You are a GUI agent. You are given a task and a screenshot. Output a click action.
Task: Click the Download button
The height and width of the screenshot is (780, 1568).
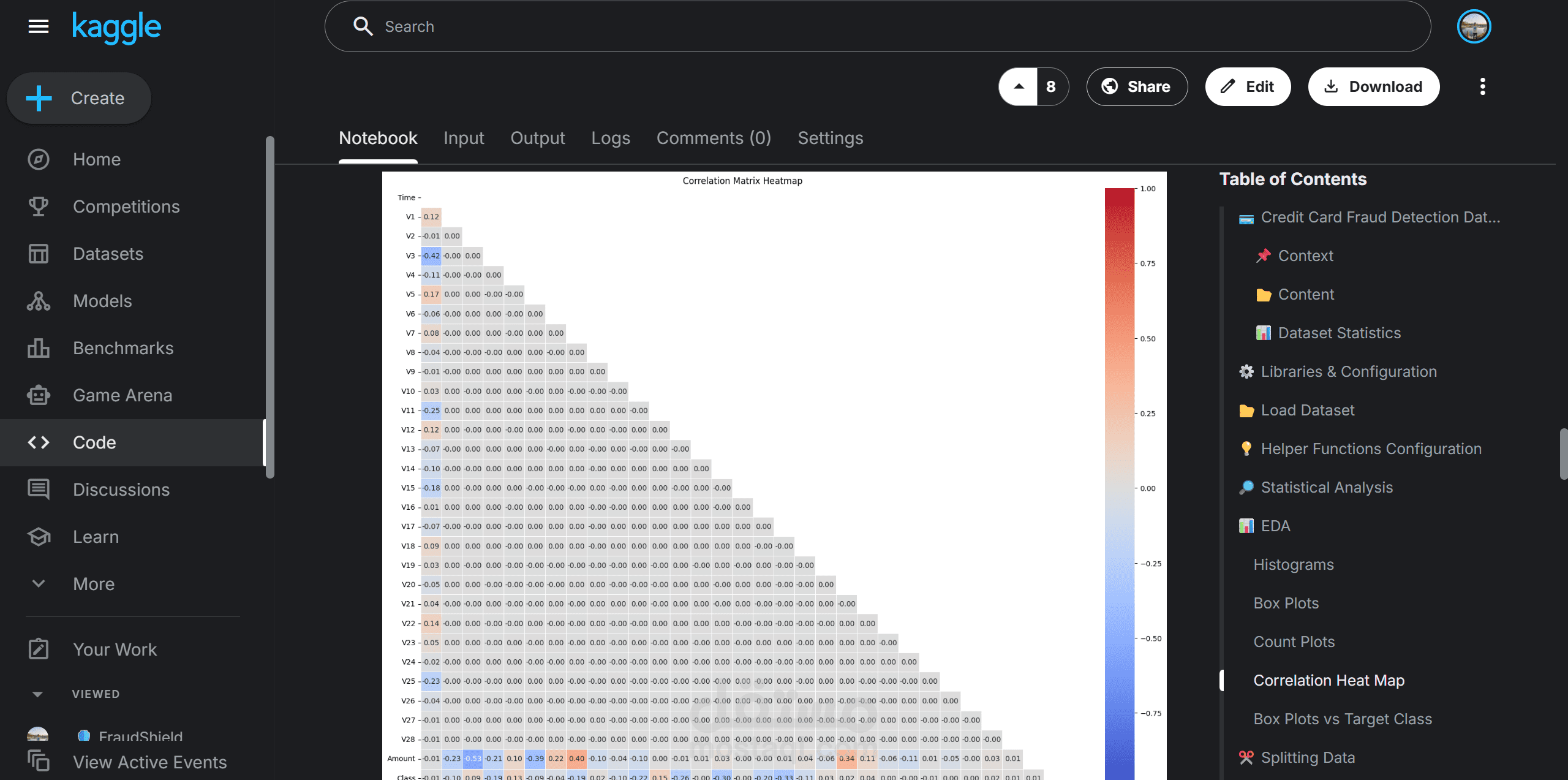coord(1373,86)
